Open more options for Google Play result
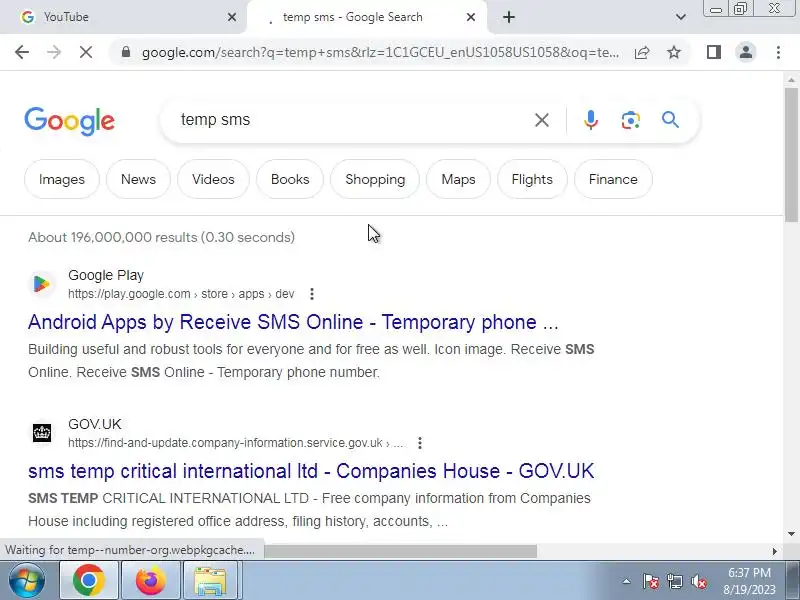This screenshot has width=800, height=600. tap(312, 294)
